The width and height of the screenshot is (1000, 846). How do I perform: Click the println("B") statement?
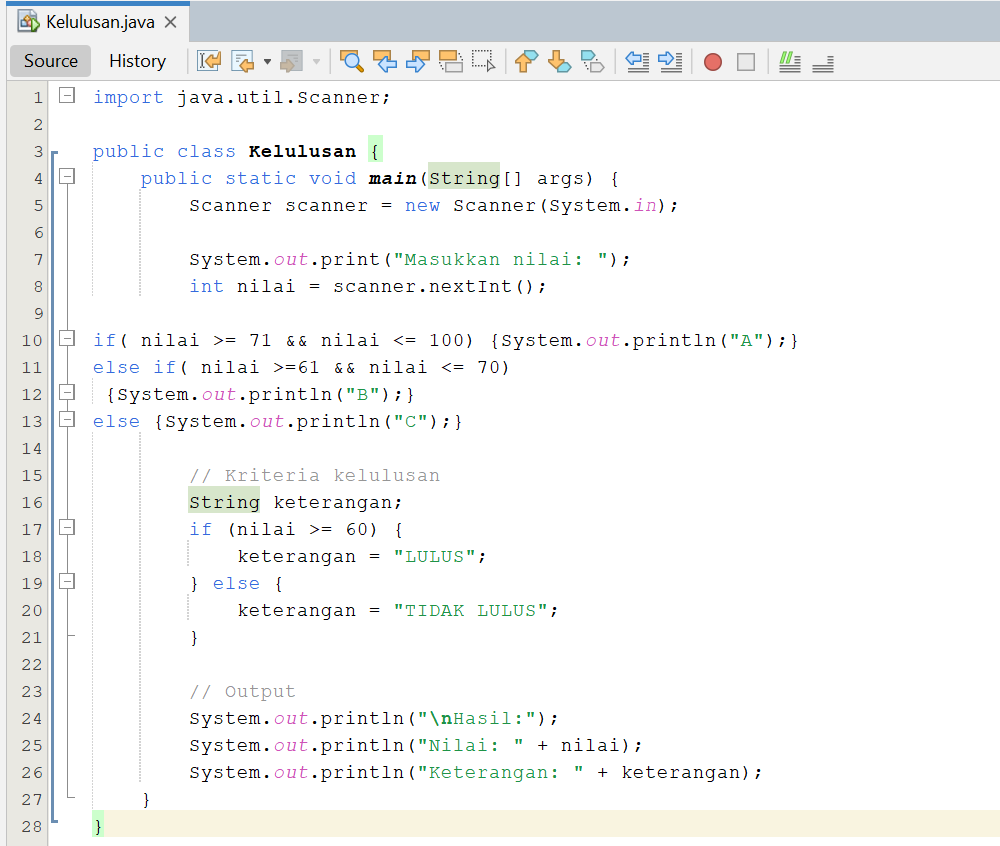pyautogui.click(x=260, y=395)
